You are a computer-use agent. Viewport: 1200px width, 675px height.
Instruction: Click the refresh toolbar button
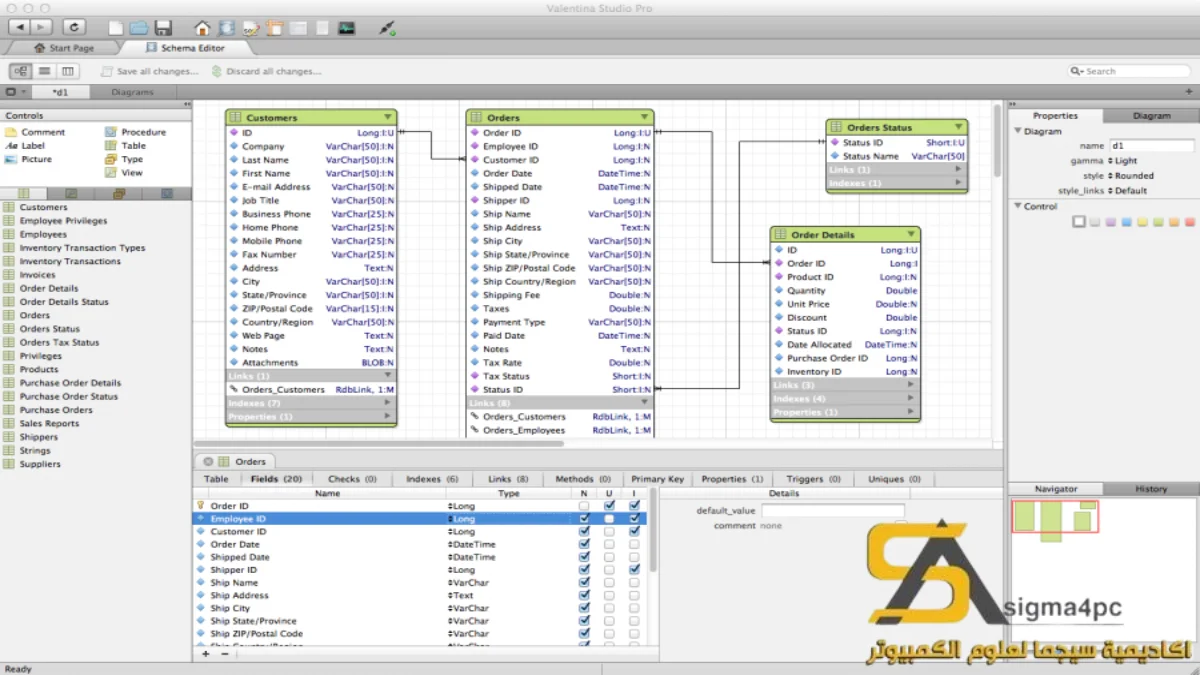[x=76, y=27]
